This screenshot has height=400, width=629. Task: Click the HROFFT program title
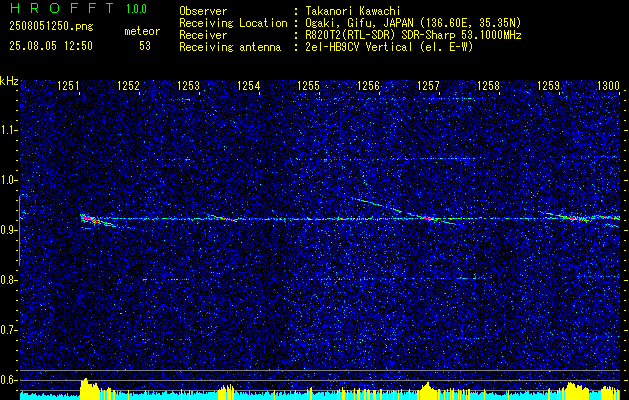click(x=63, y=8)
